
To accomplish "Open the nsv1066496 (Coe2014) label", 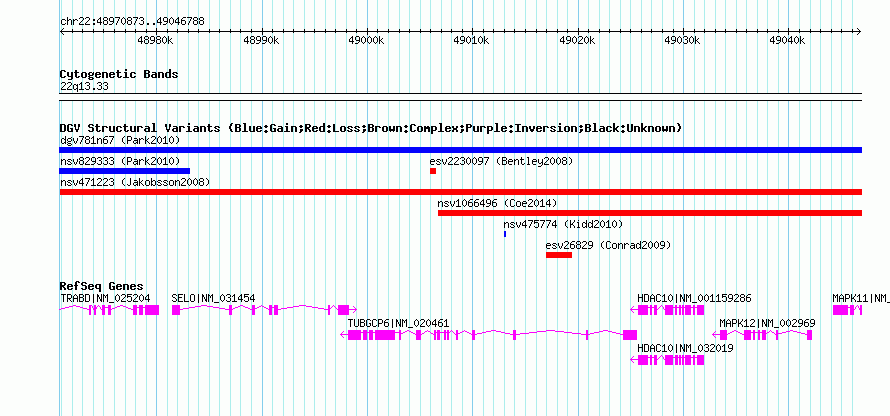I will tap(497, 203).
